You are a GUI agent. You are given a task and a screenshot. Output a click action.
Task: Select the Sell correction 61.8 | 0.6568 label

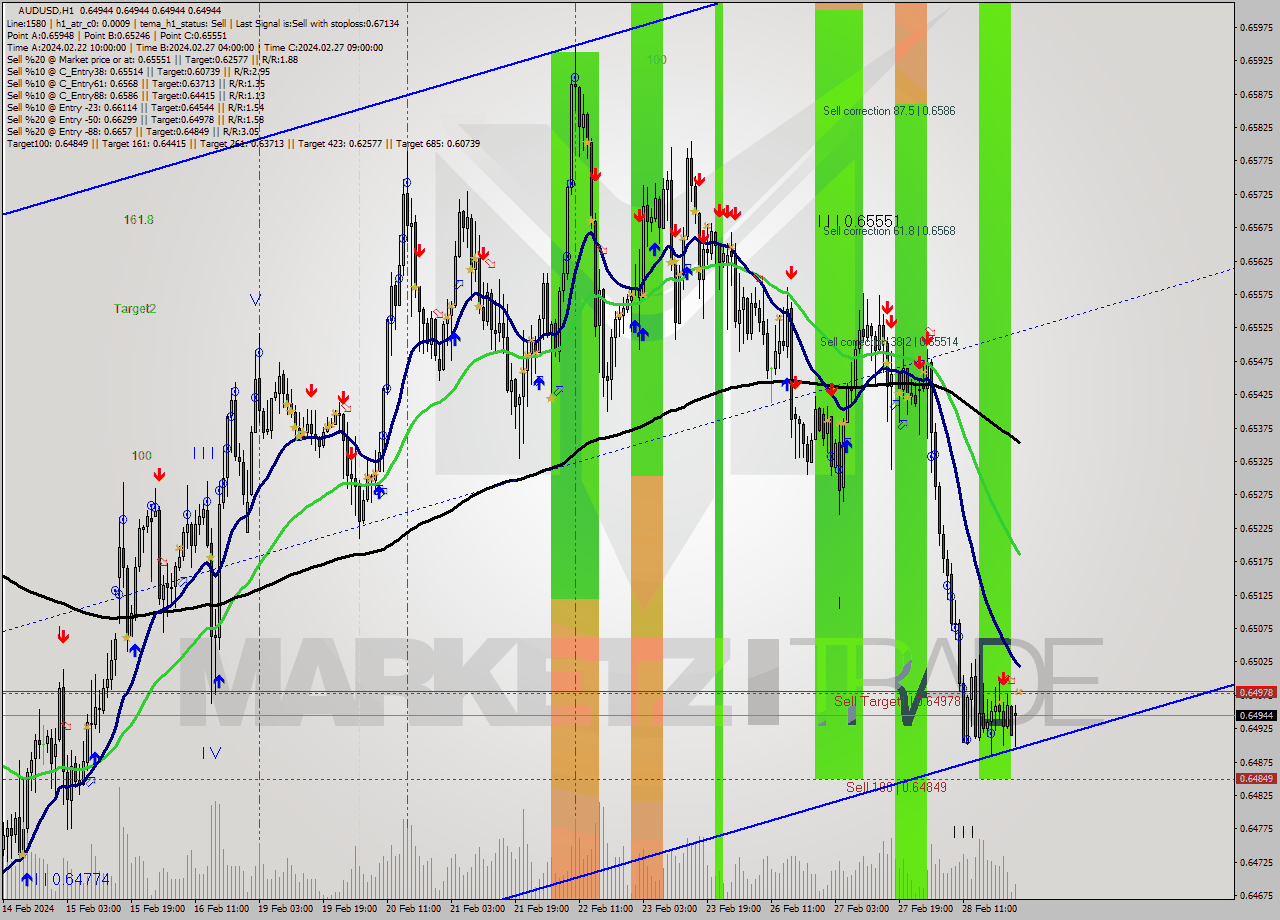pos(889,231)
